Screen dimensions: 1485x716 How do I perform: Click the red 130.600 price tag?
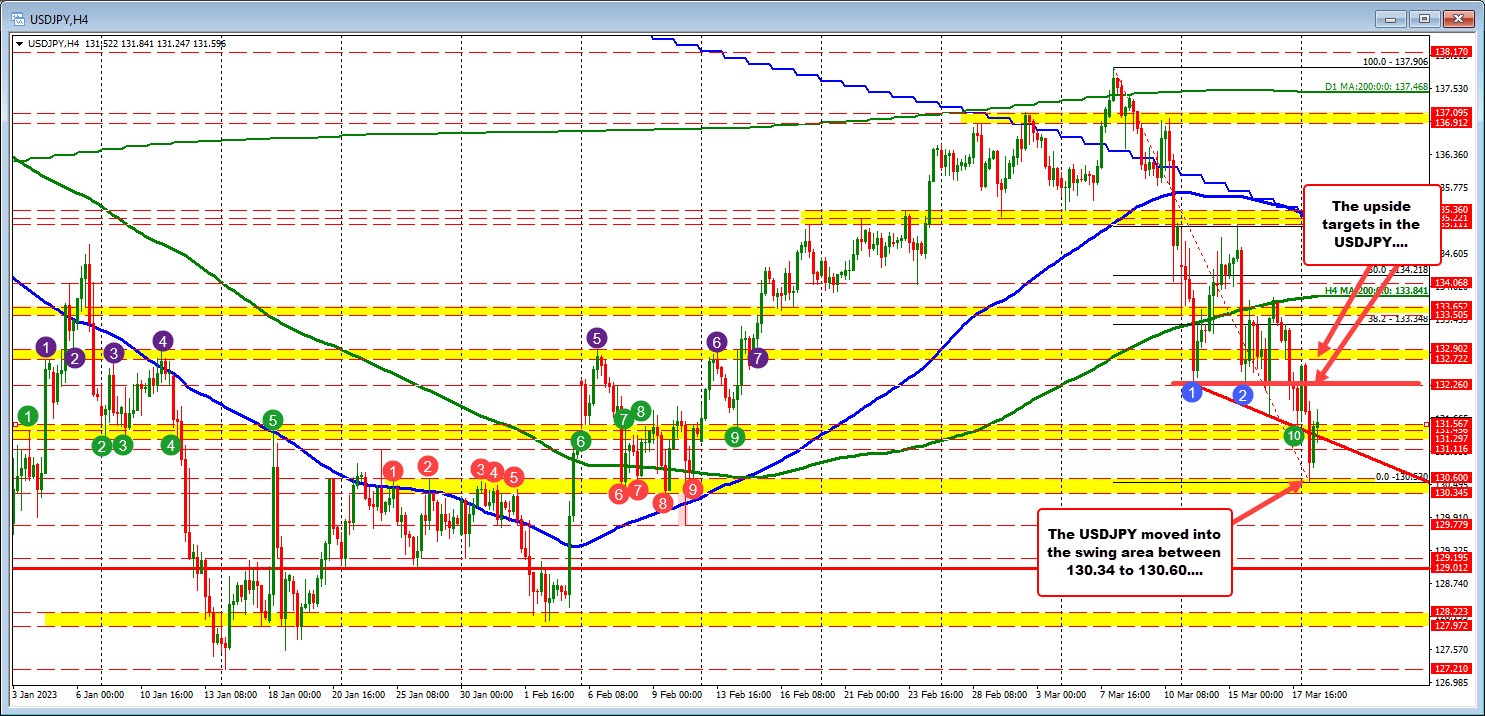pos(1450,478)
